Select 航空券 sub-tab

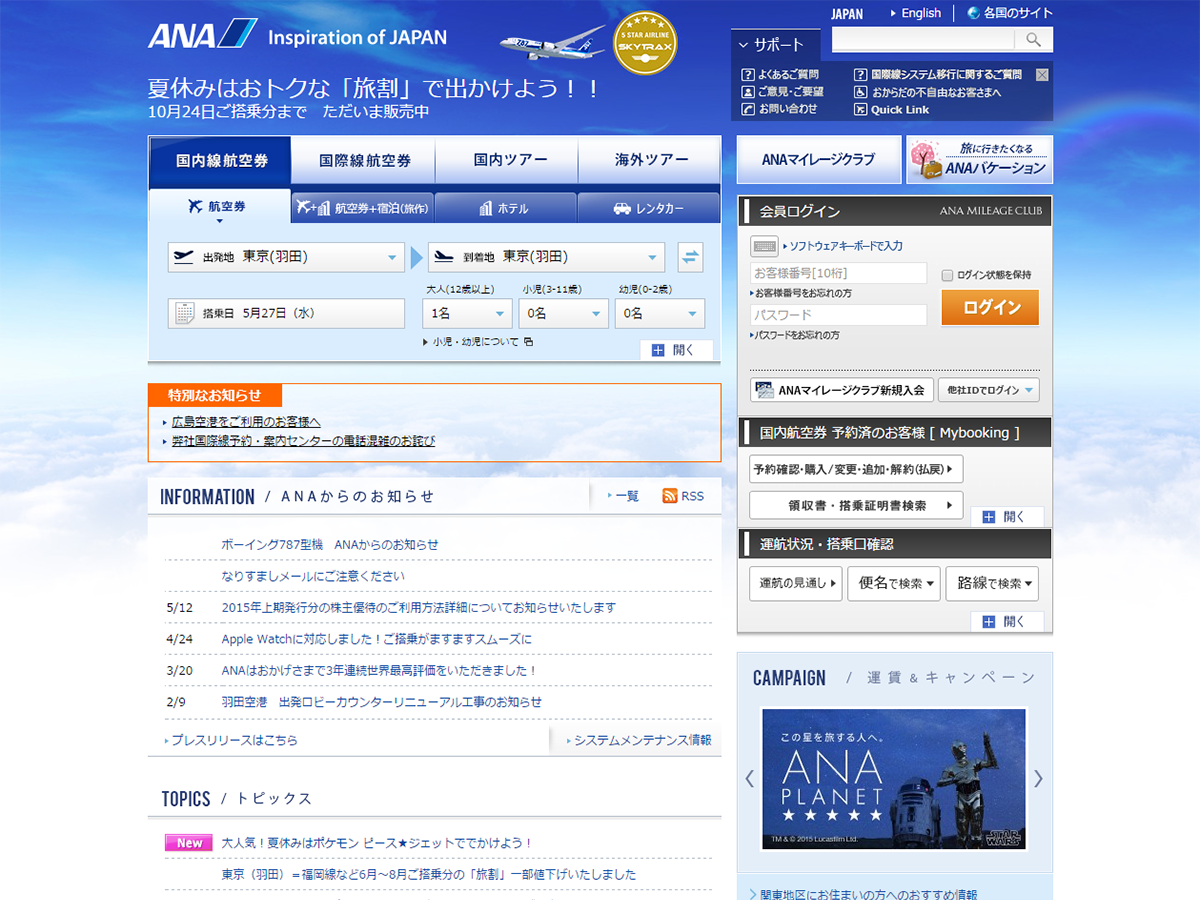pyautogui.click(x=220, y=207)
